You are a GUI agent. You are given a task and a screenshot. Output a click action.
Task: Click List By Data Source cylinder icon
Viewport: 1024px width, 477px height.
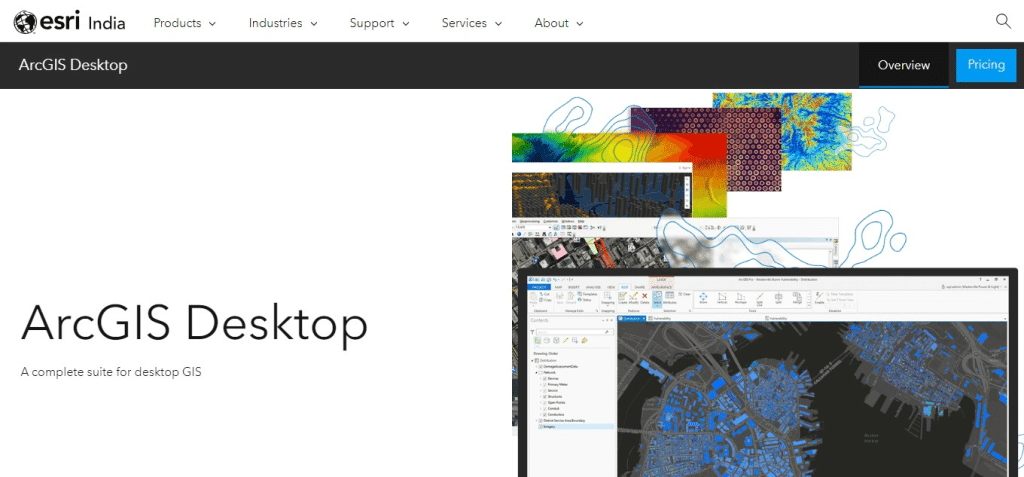(547, 340)
